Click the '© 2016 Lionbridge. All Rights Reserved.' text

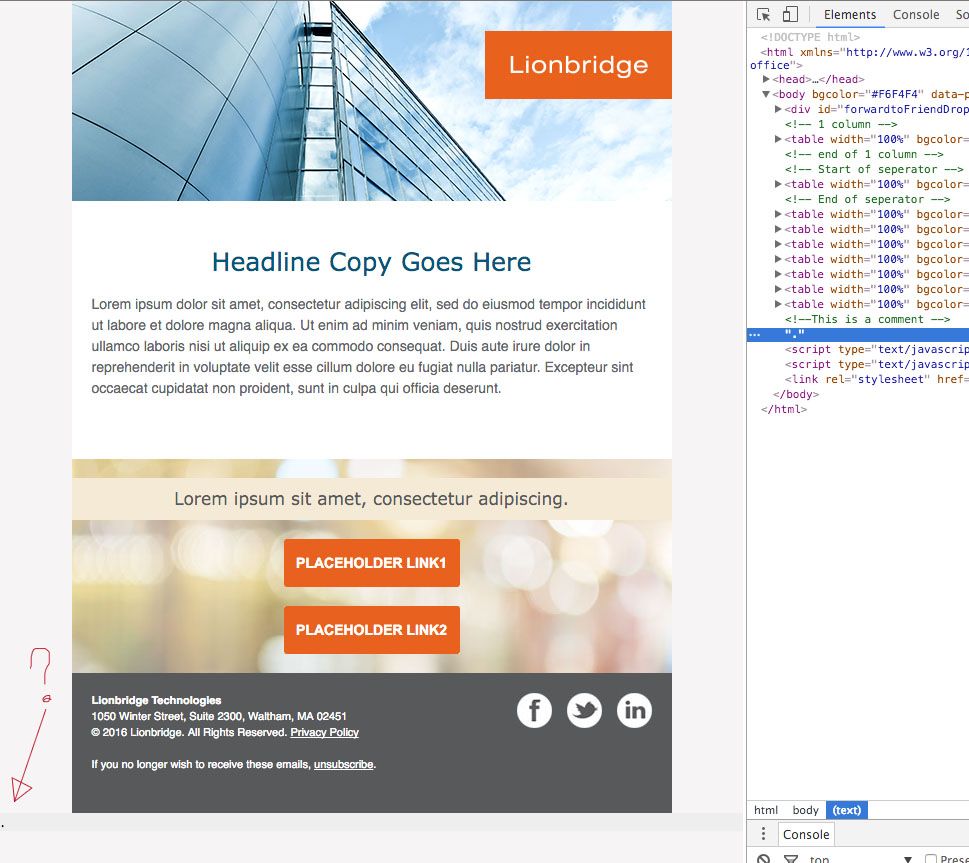click(189, 732)
